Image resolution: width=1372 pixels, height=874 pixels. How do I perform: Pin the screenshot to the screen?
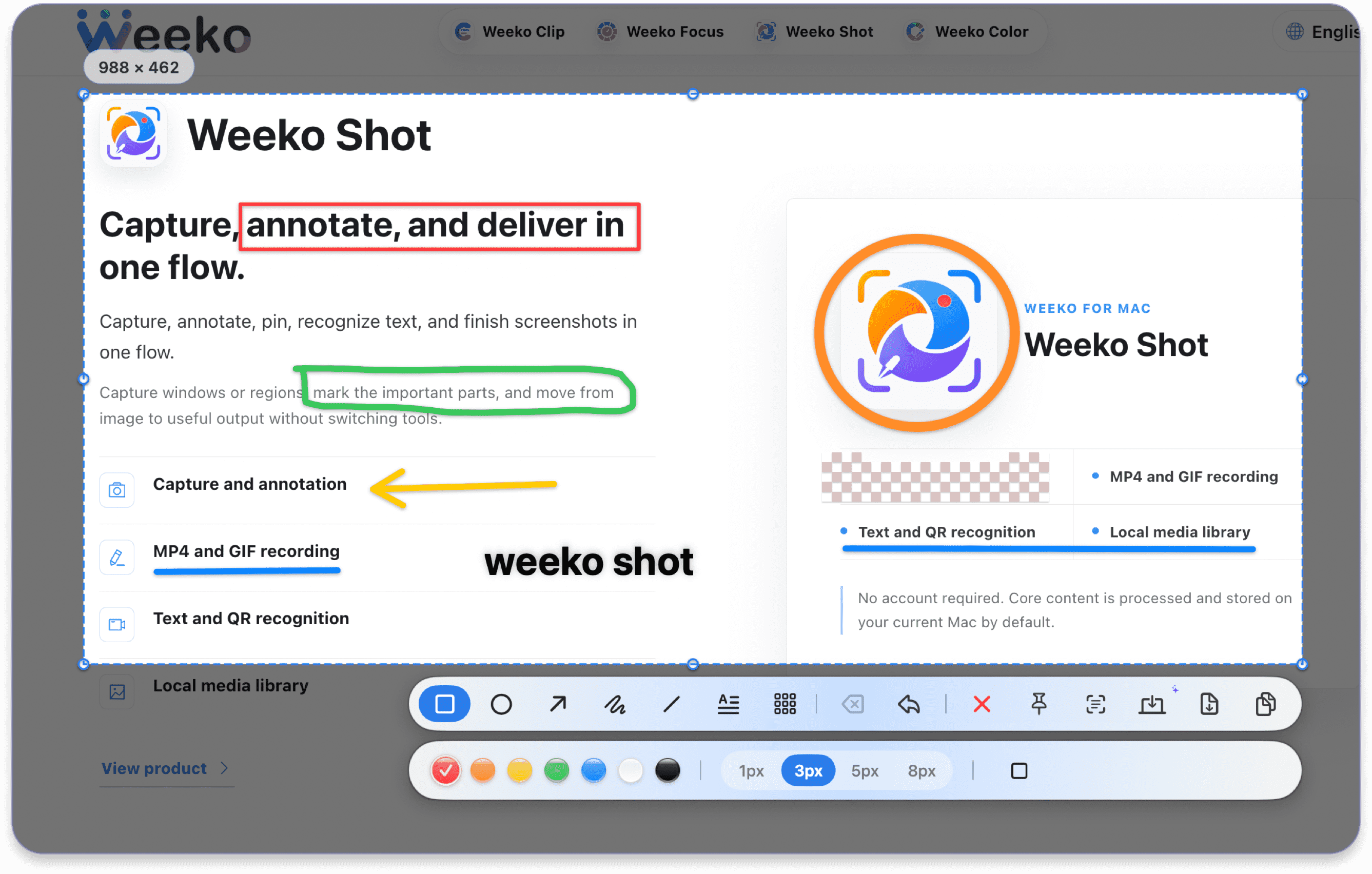[x=1038, y=704]
